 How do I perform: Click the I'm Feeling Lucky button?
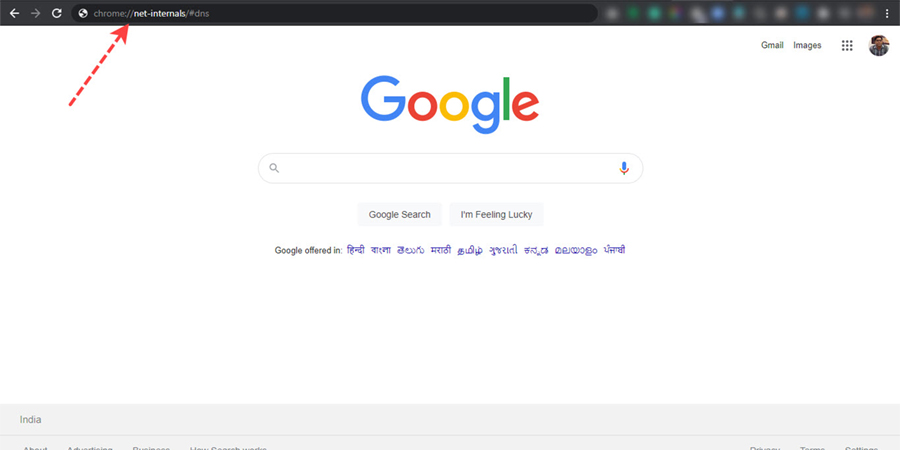(496, 215)
